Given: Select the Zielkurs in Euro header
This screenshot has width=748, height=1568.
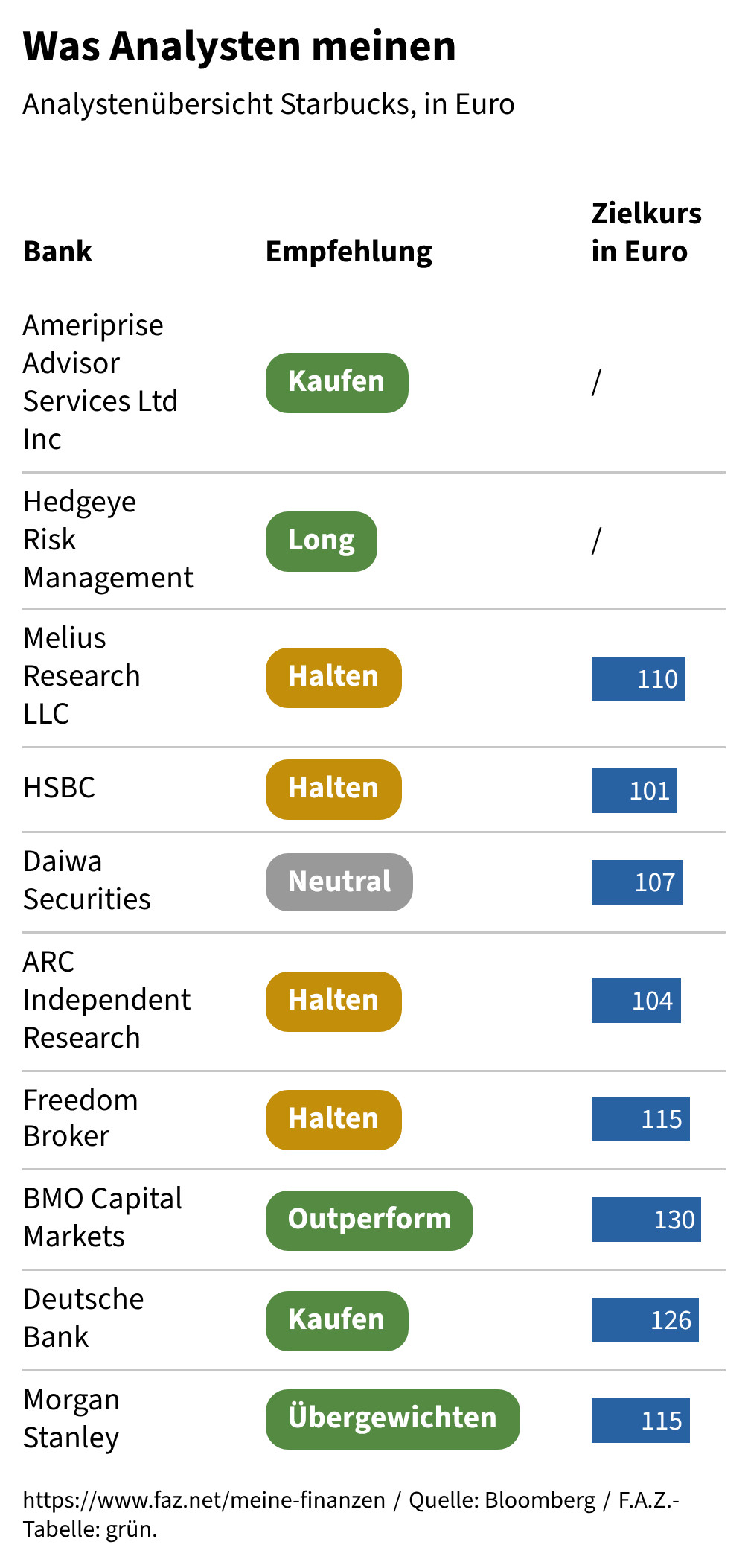Looking at the screenshot, I should [646, 232].
